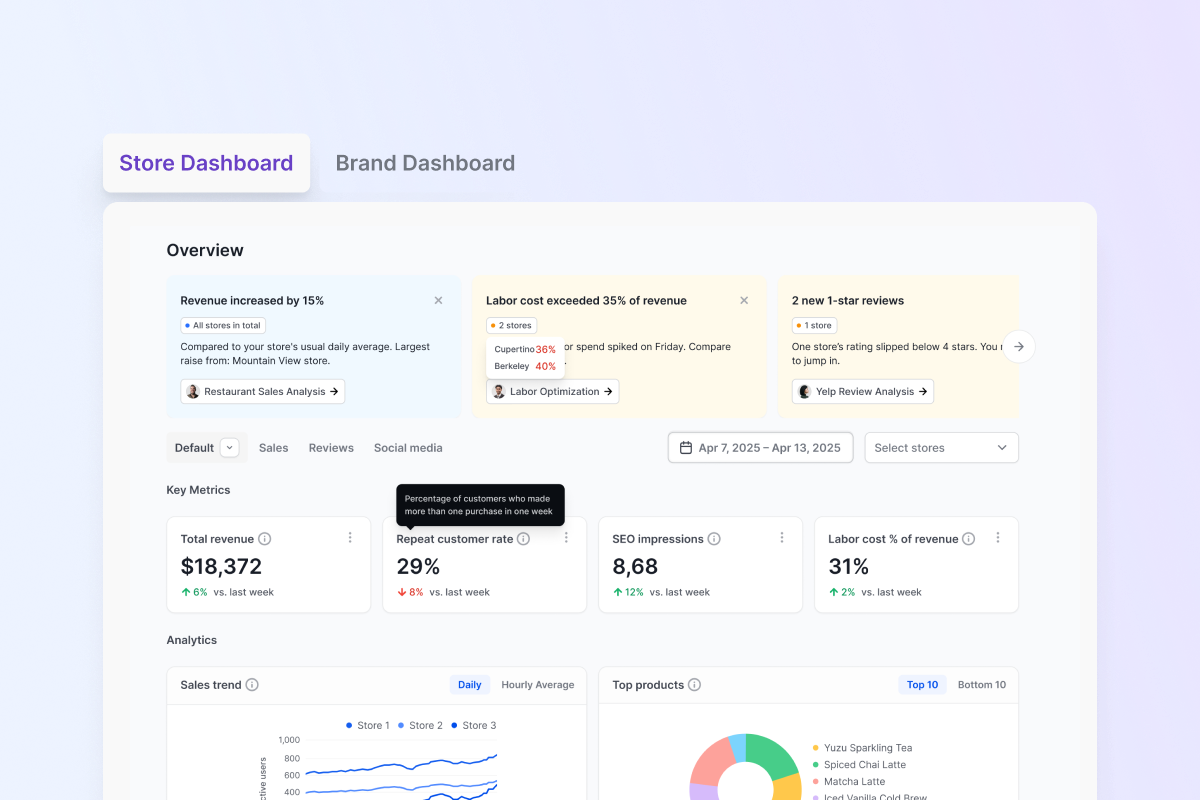Toggle Store 1 legend item
This screenshot has width=1200, height=800.
368,726
